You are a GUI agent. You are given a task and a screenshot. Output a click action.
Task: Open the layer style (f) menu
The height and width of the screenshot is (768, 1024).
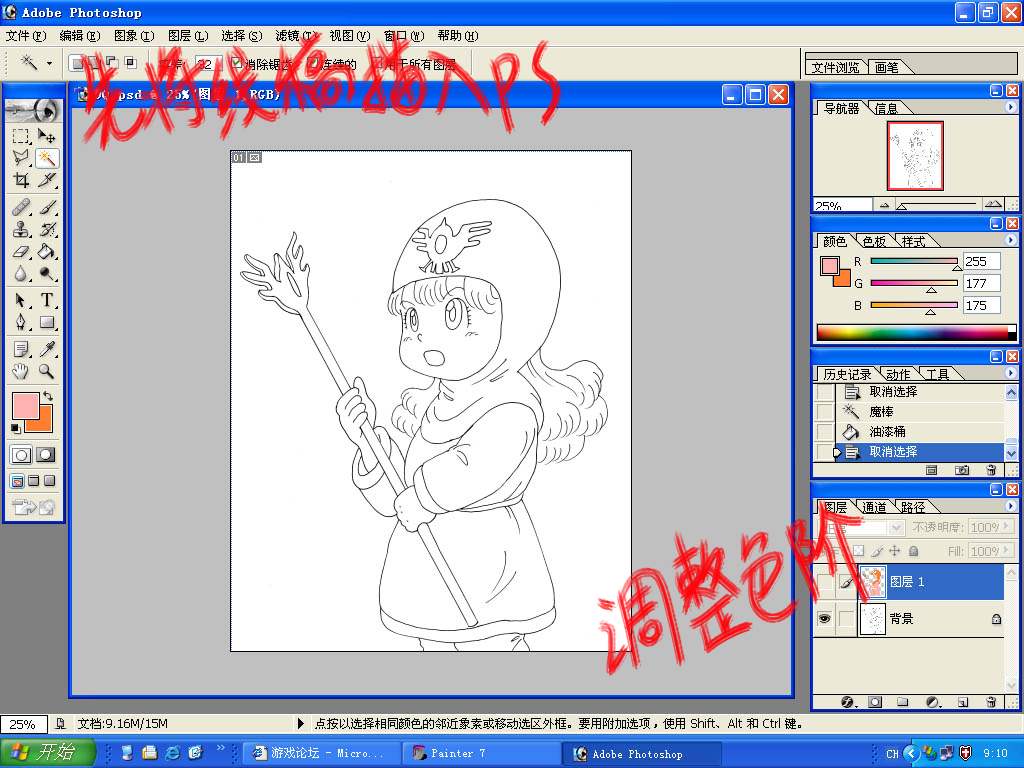(x=848, y=702)
